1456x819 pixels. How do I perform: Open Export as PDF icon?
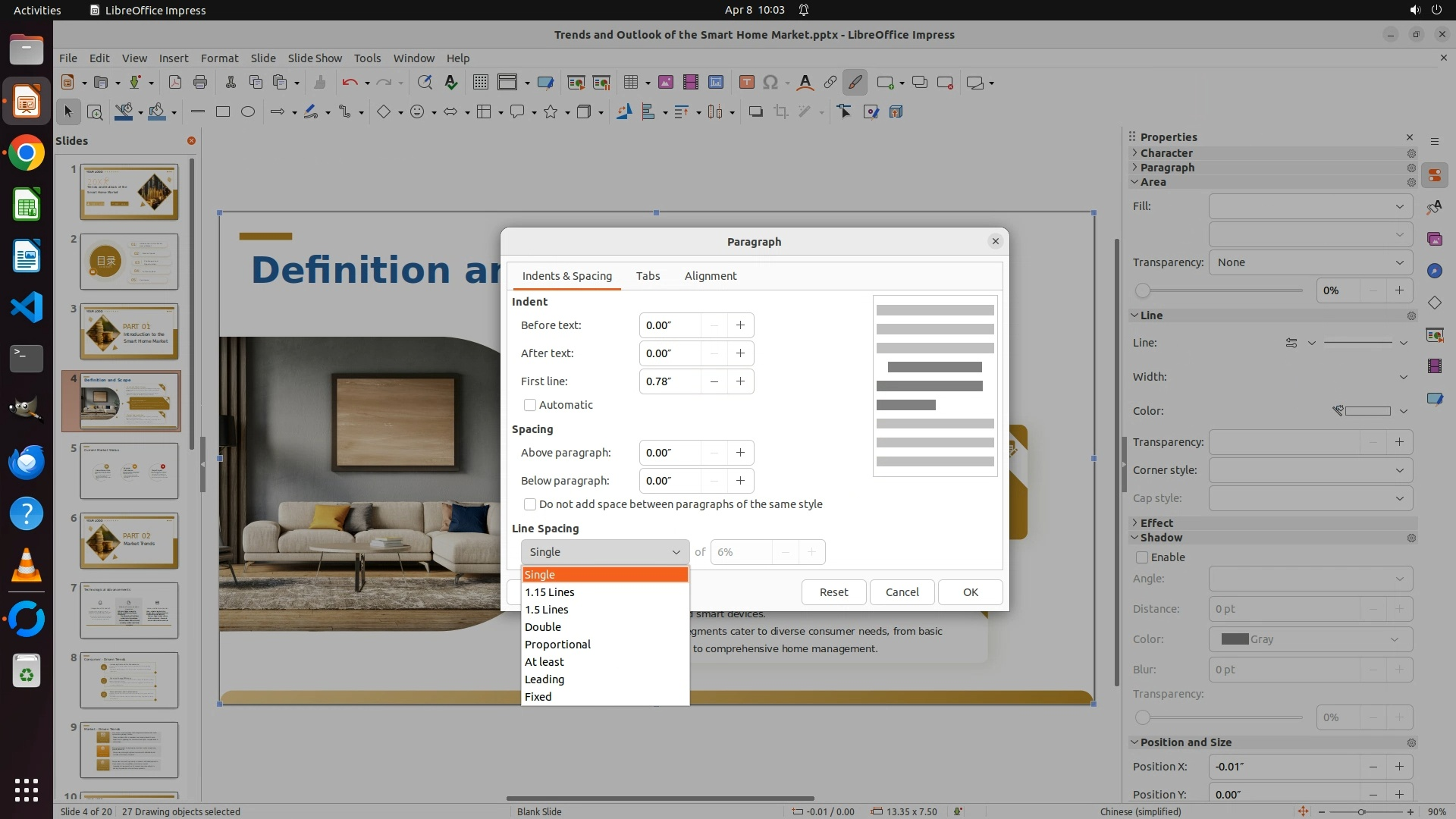point(175,83)
